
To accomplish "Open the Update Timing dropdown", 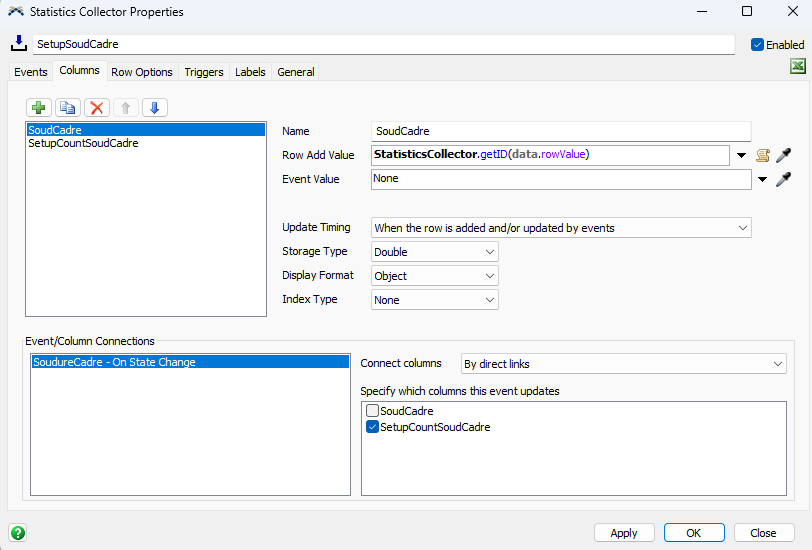I will coord(561,228).
